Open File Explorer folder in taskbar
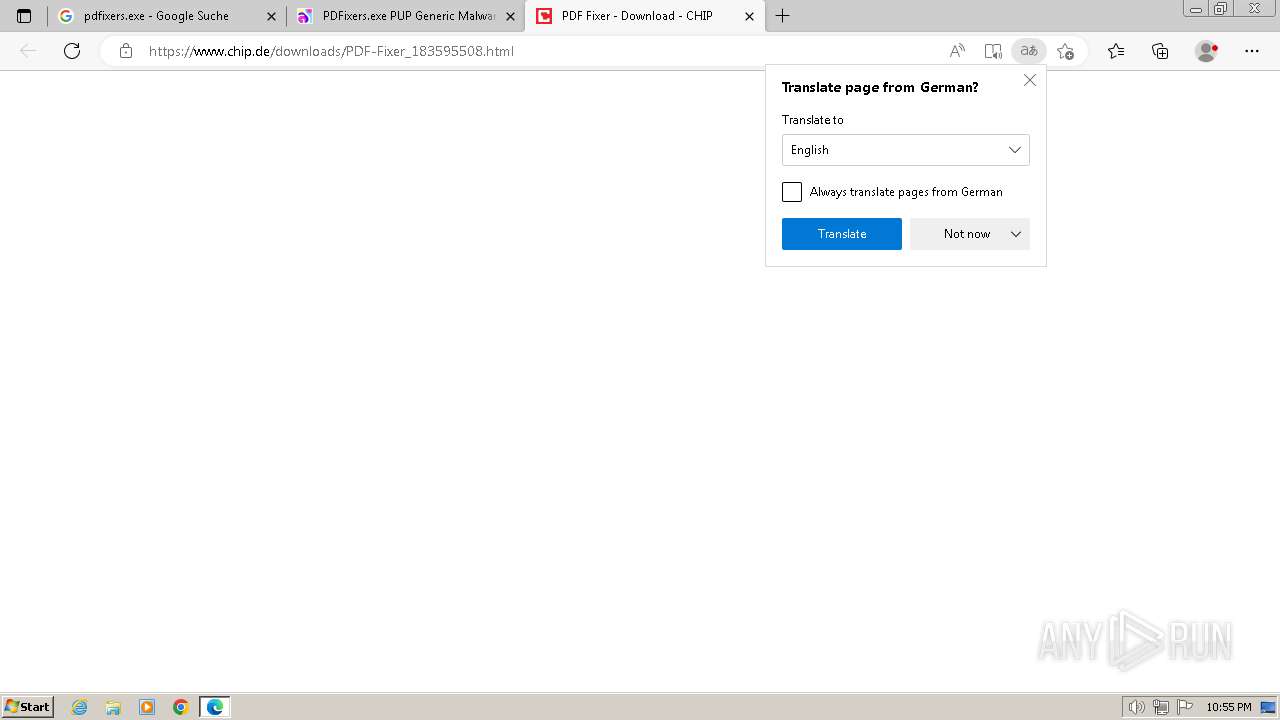Image resolution: width=1280 pixels, height=720 pixels. click(113, 707)
